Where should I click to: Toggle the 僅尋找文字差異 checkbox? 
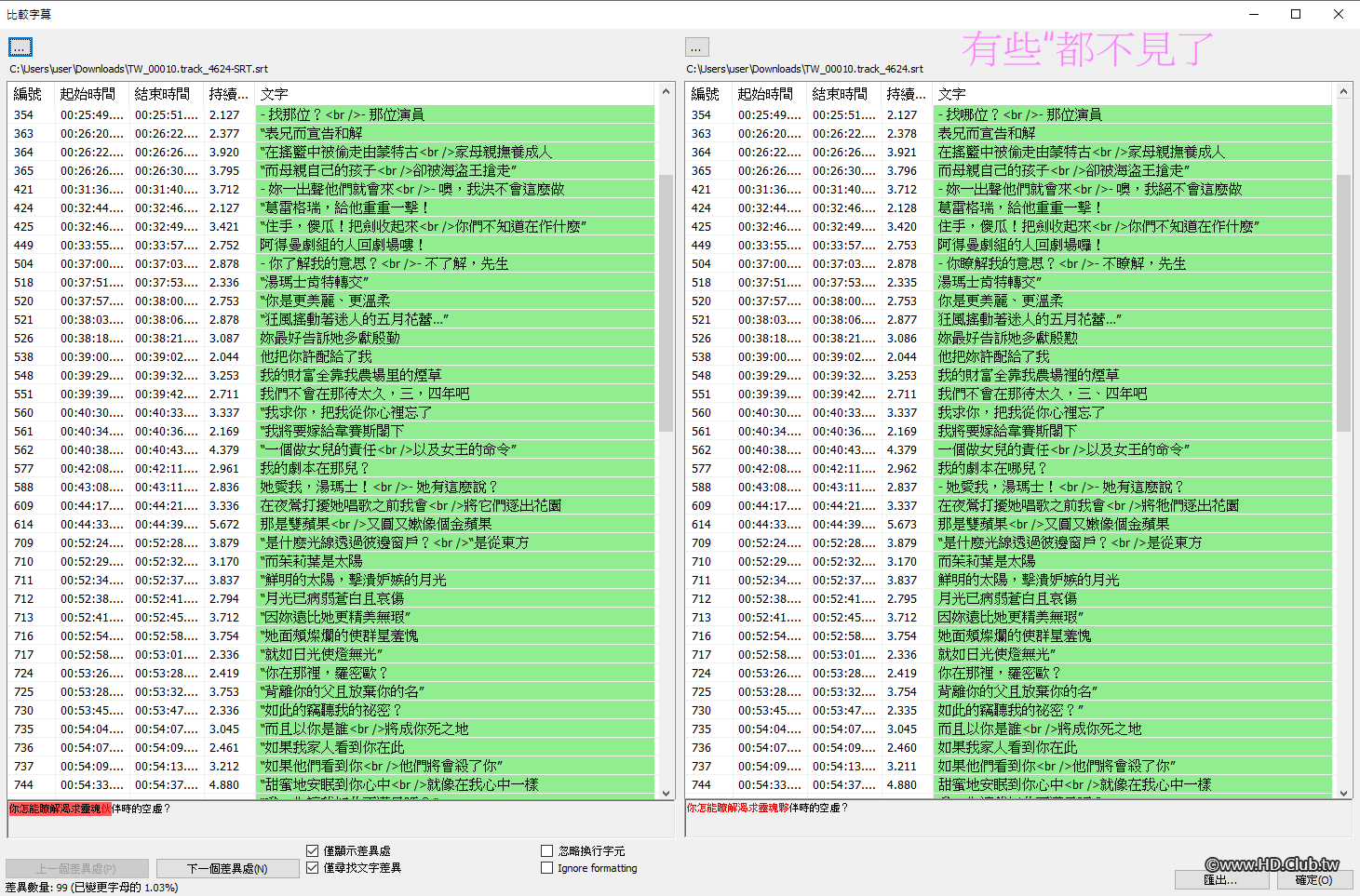click(x=313, y=867)
